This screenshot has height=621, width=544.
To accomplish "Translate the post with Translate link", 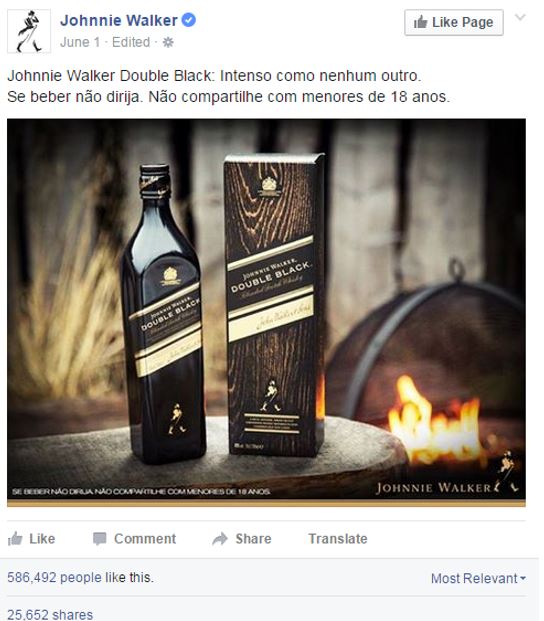I will 338,539.
